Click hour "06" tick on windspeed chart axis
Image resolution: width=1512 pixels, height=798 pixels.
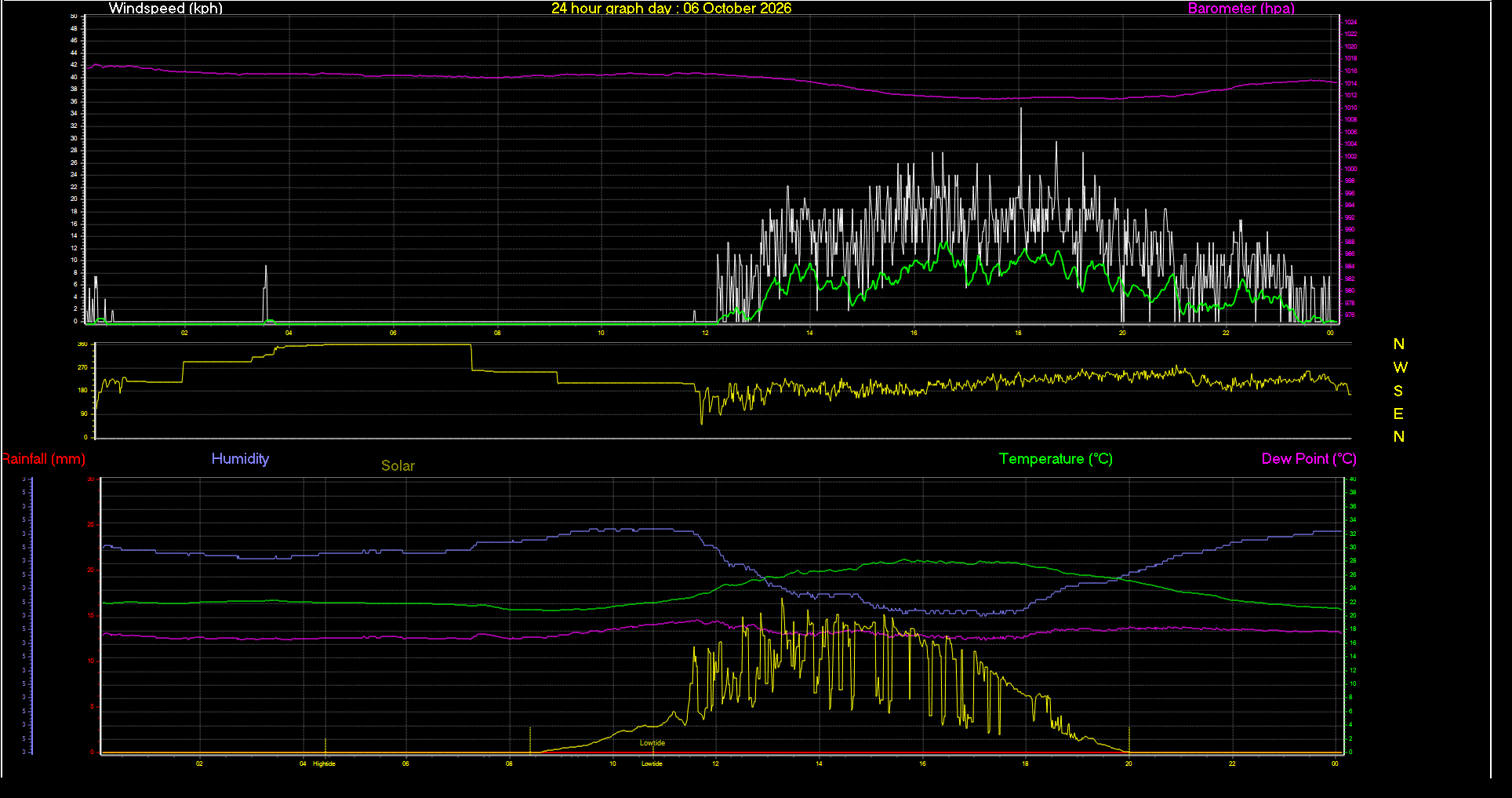point(393,333)
